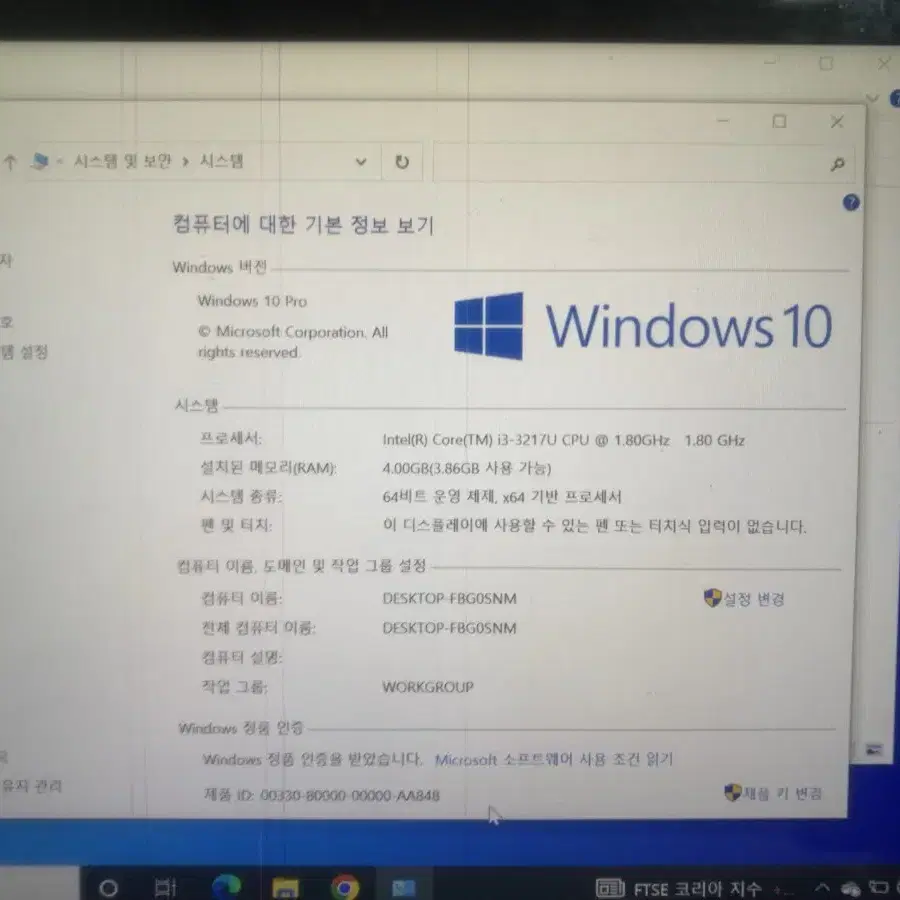
Task: Select the 4.00GB memory value
Action: (x=467, y=468)
